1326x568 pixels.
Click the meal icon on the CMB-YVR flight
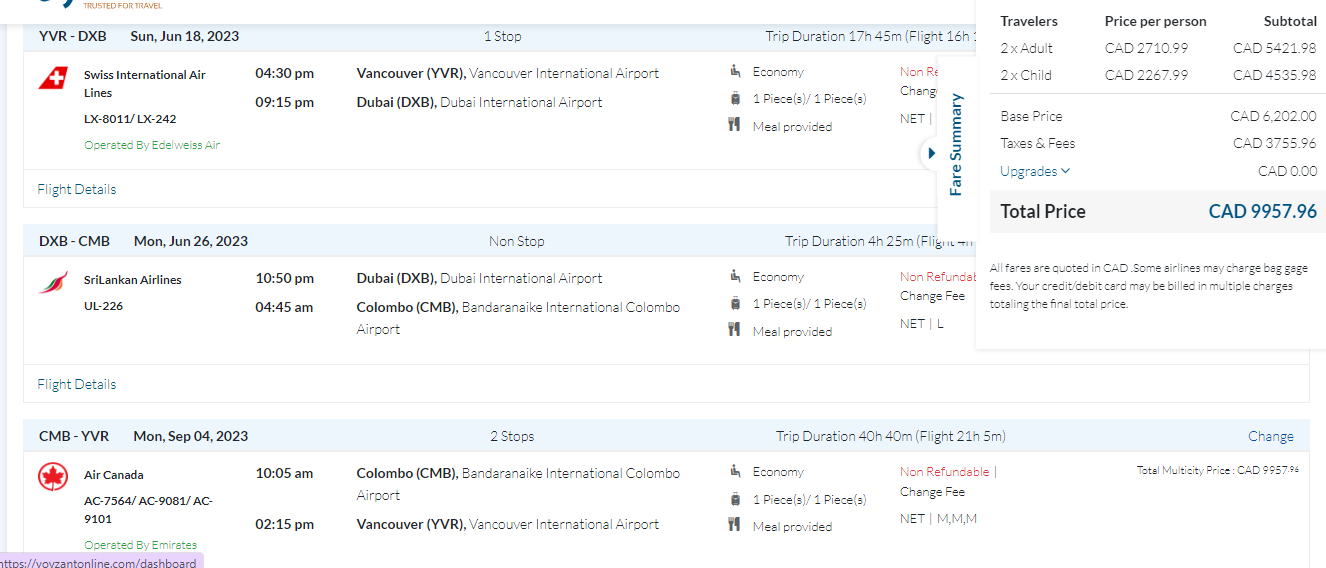[x=735, y=525]
